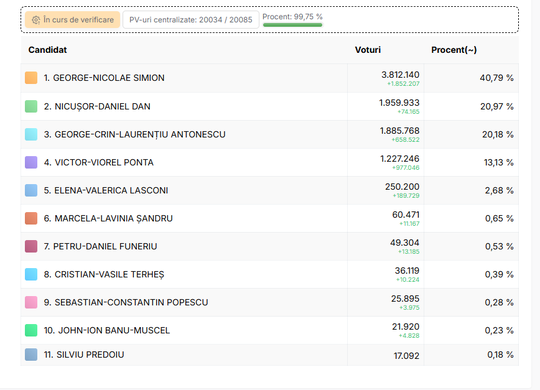This screenshot has width=540, height=390.
Task: Click the green Procent 99,75 % progress bar
Action: [292, 25]
